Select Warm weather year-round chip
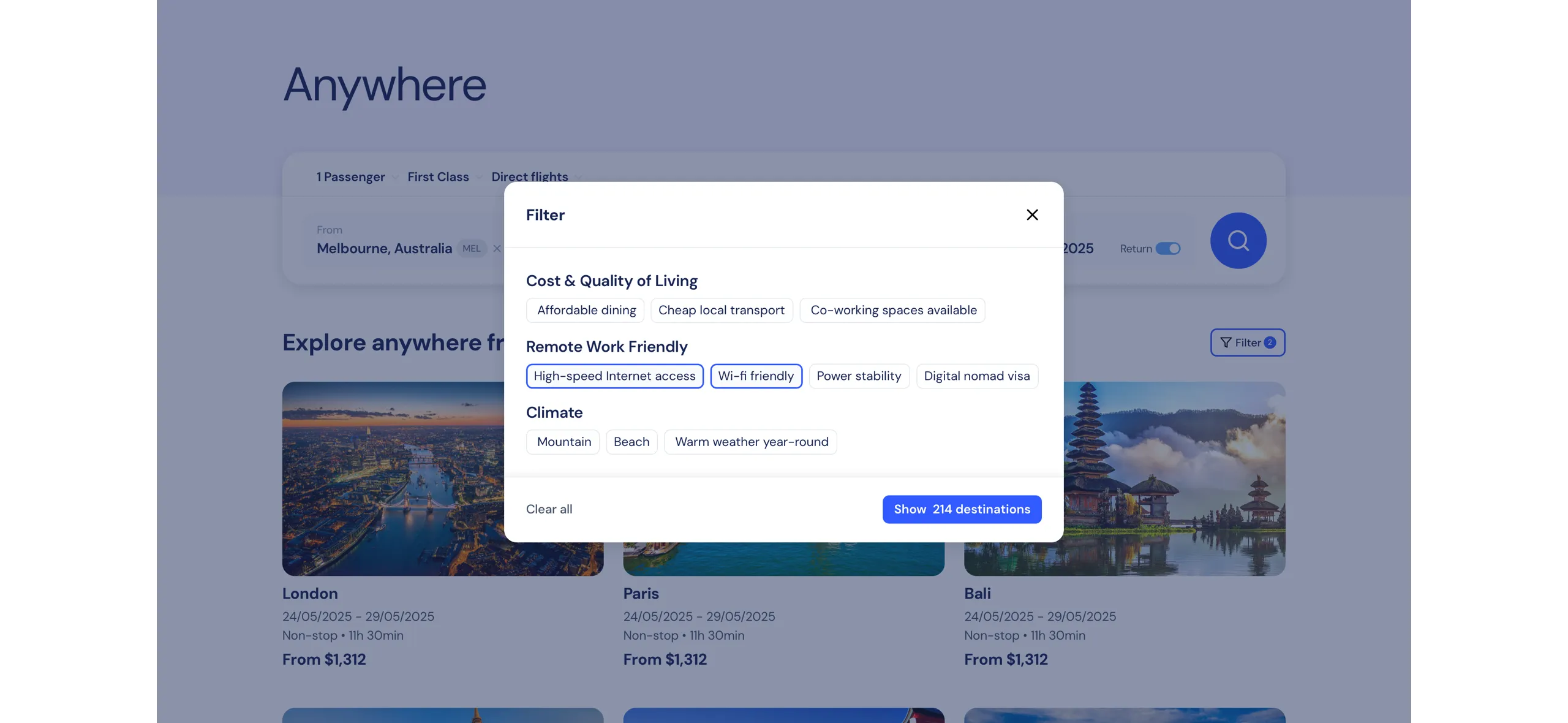 [751, 442]
